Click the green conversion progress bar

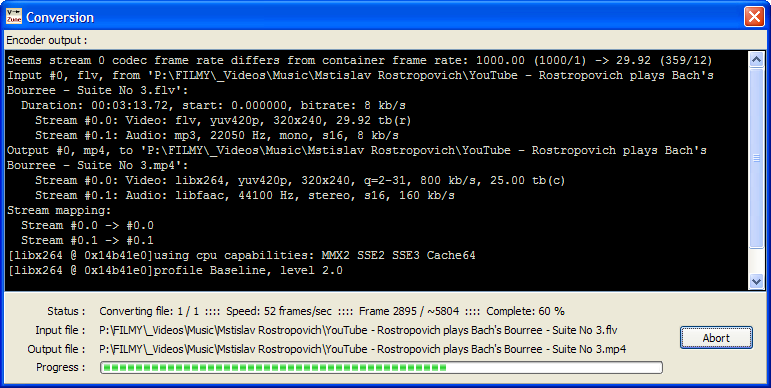[382, 367]
